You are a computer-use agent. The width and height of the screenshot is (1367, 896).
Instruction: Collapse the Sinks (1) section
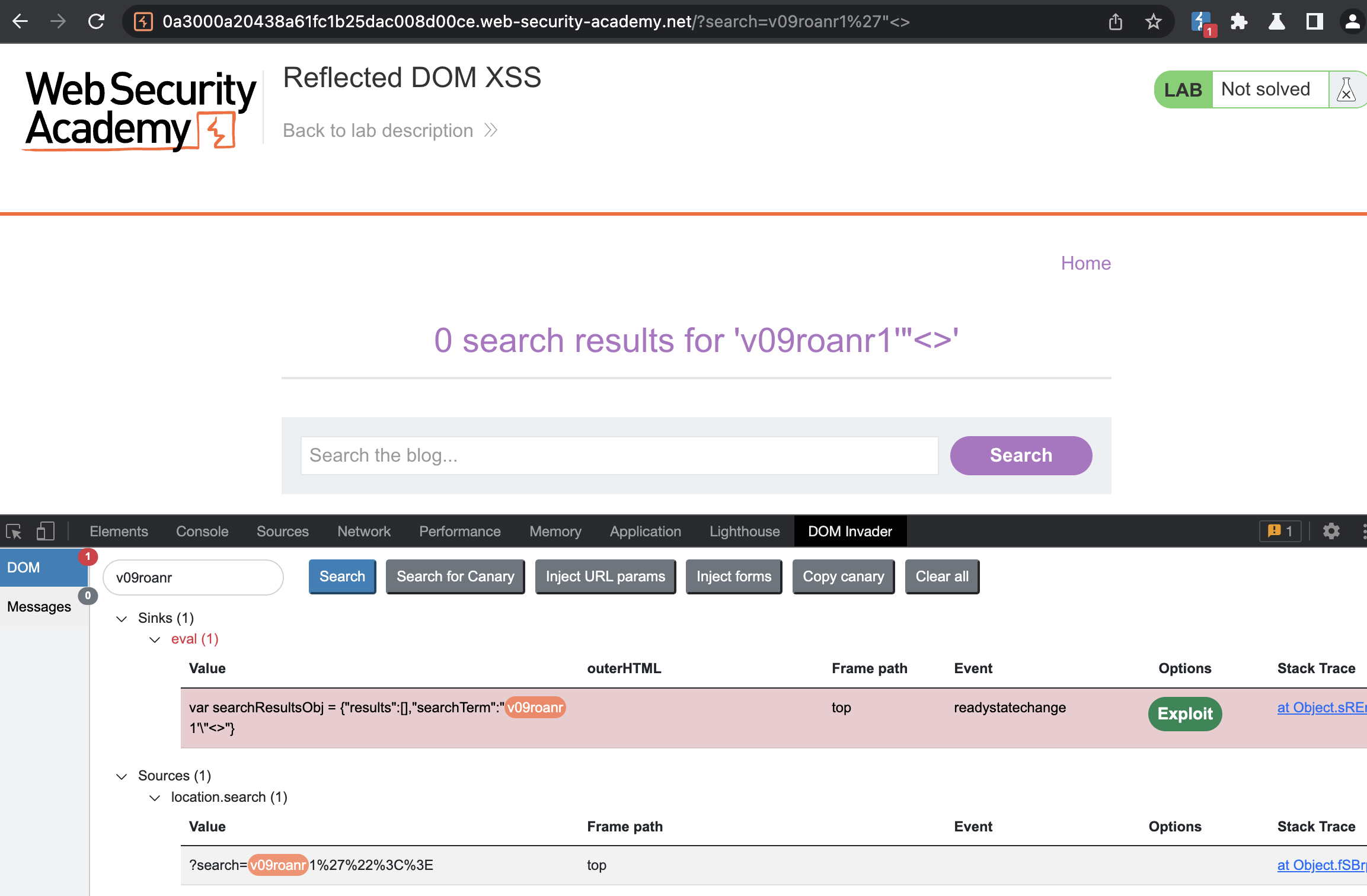pos(122,619)
